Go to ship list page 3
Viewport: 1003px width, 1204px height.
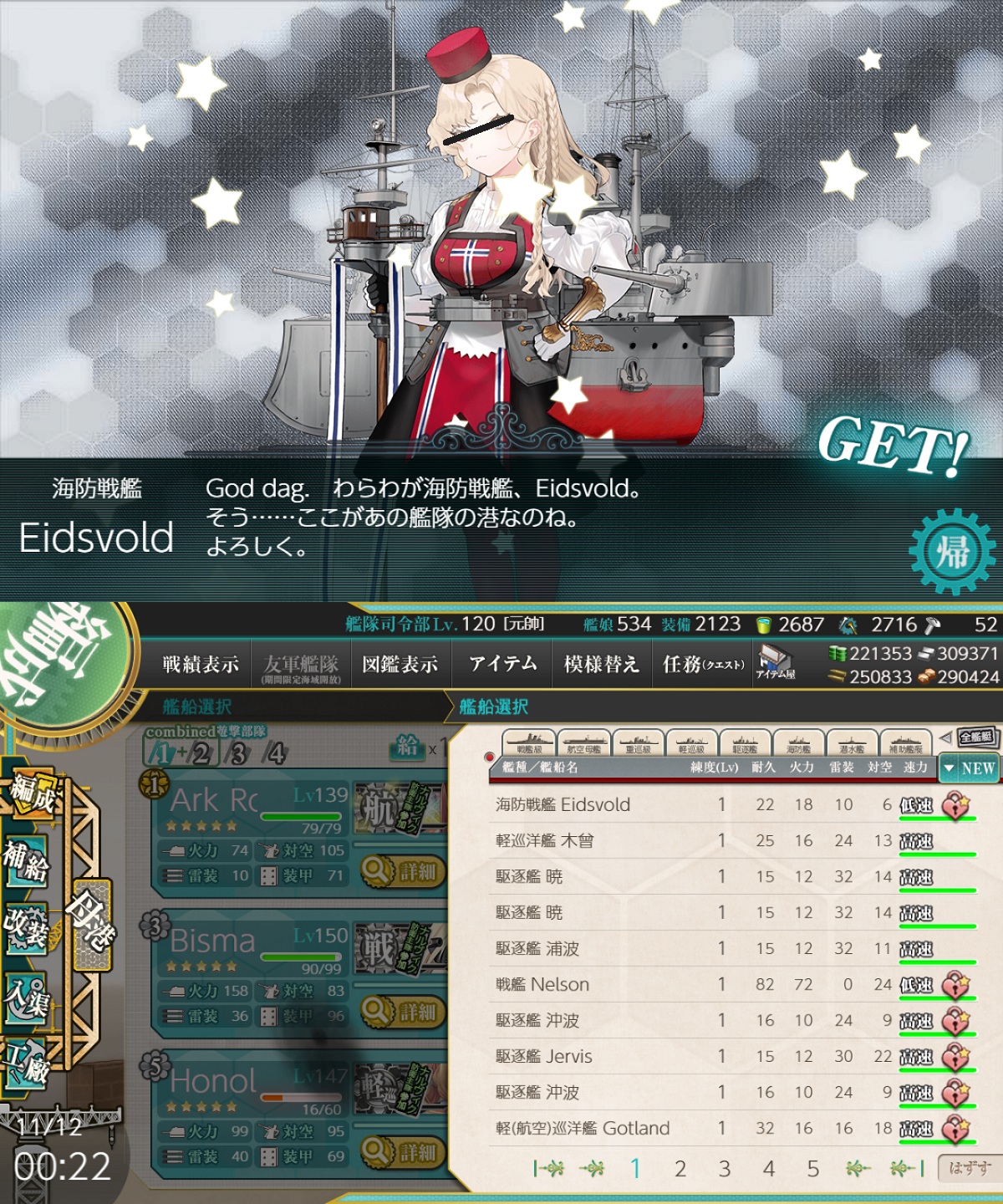pos(725,1168)
